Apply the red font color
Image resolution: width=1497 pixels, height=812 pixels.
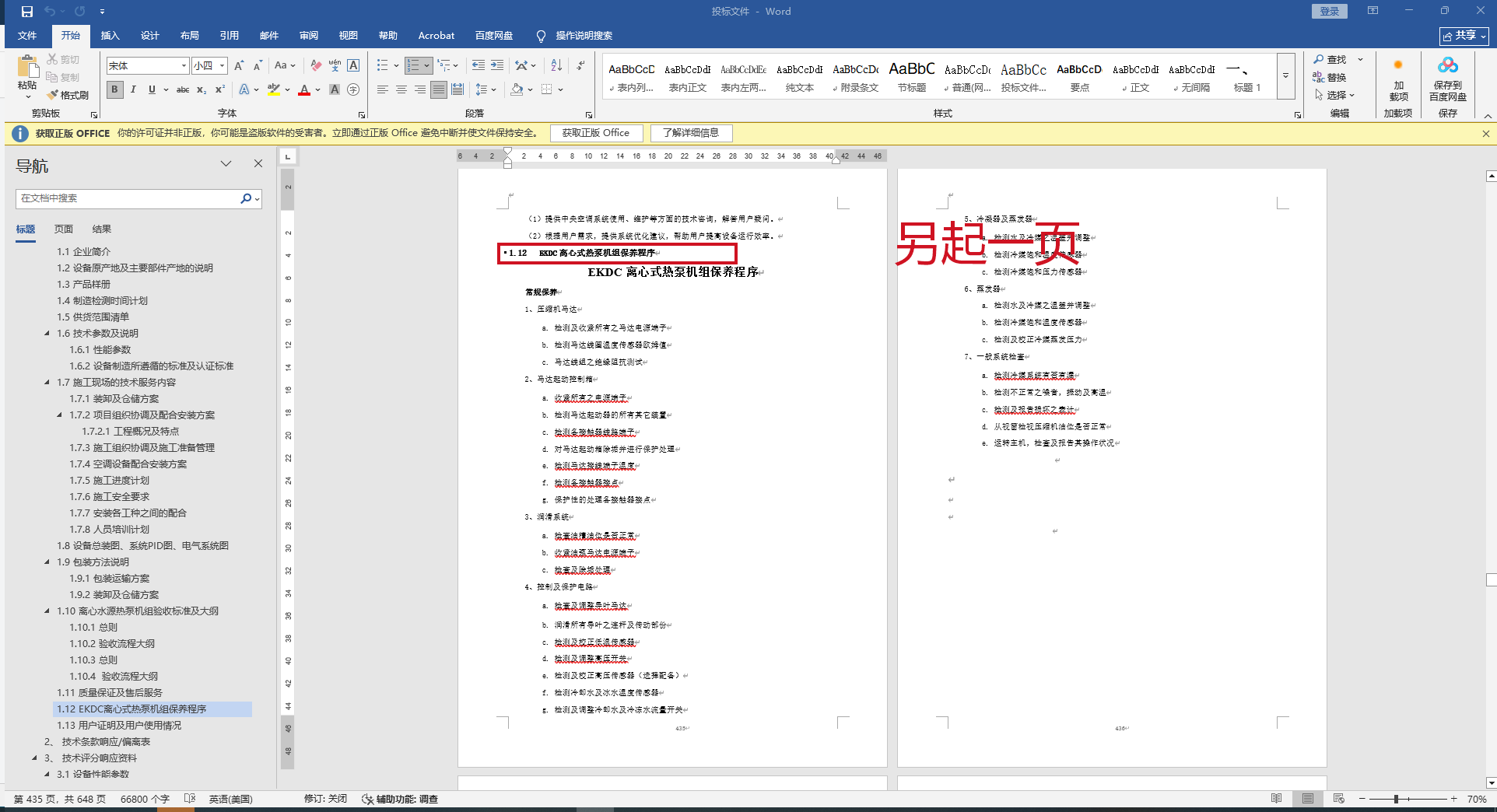click(304, 89)
